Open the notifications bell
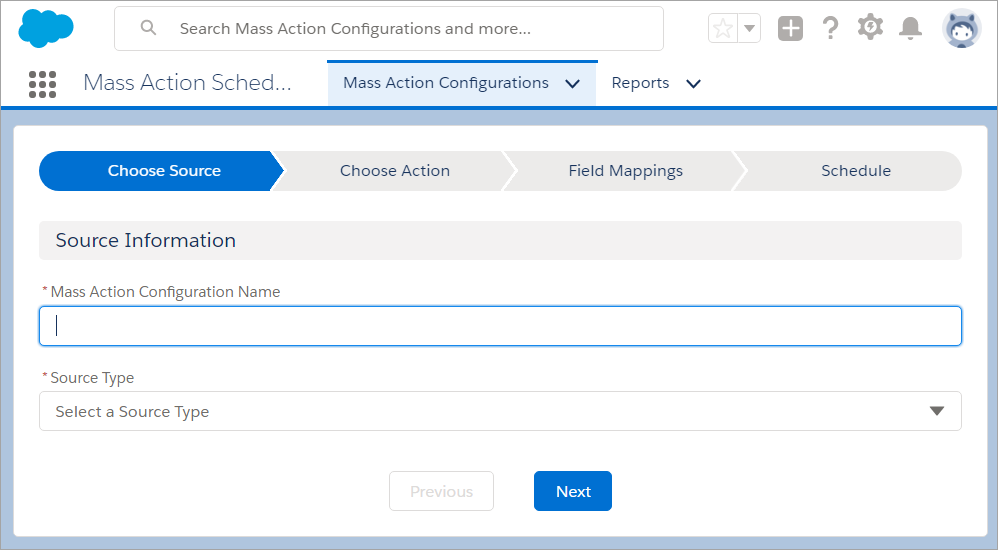 (910, 29)
